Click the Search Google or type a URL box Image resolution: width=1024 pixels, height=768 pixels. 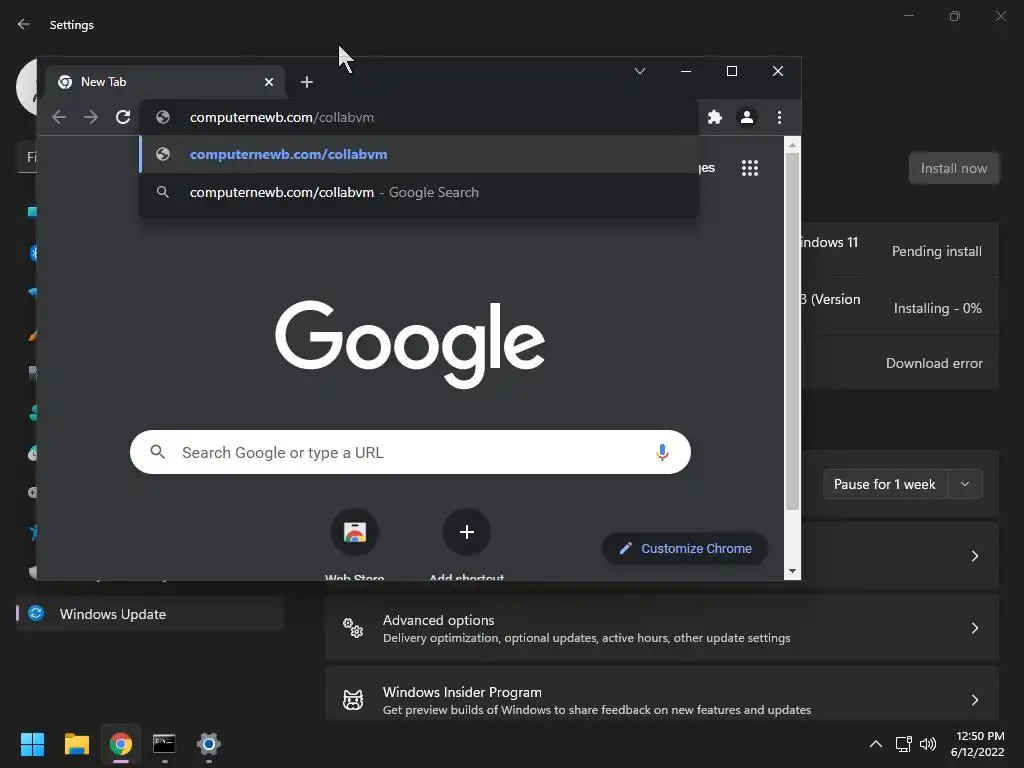tap(410, 453)
